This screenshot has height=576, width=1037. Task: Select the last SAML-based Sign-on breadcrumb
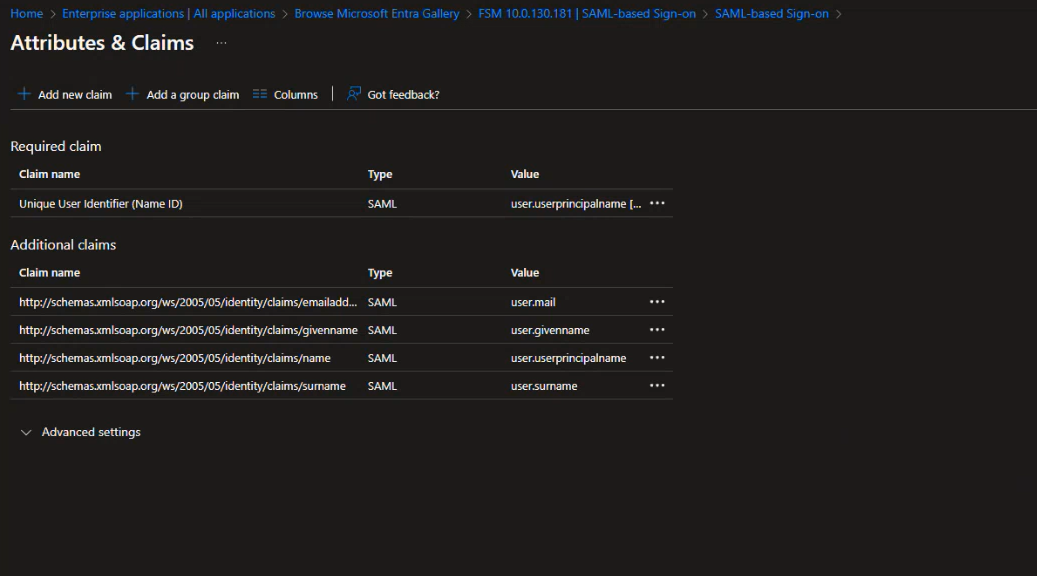pos(771,14)
